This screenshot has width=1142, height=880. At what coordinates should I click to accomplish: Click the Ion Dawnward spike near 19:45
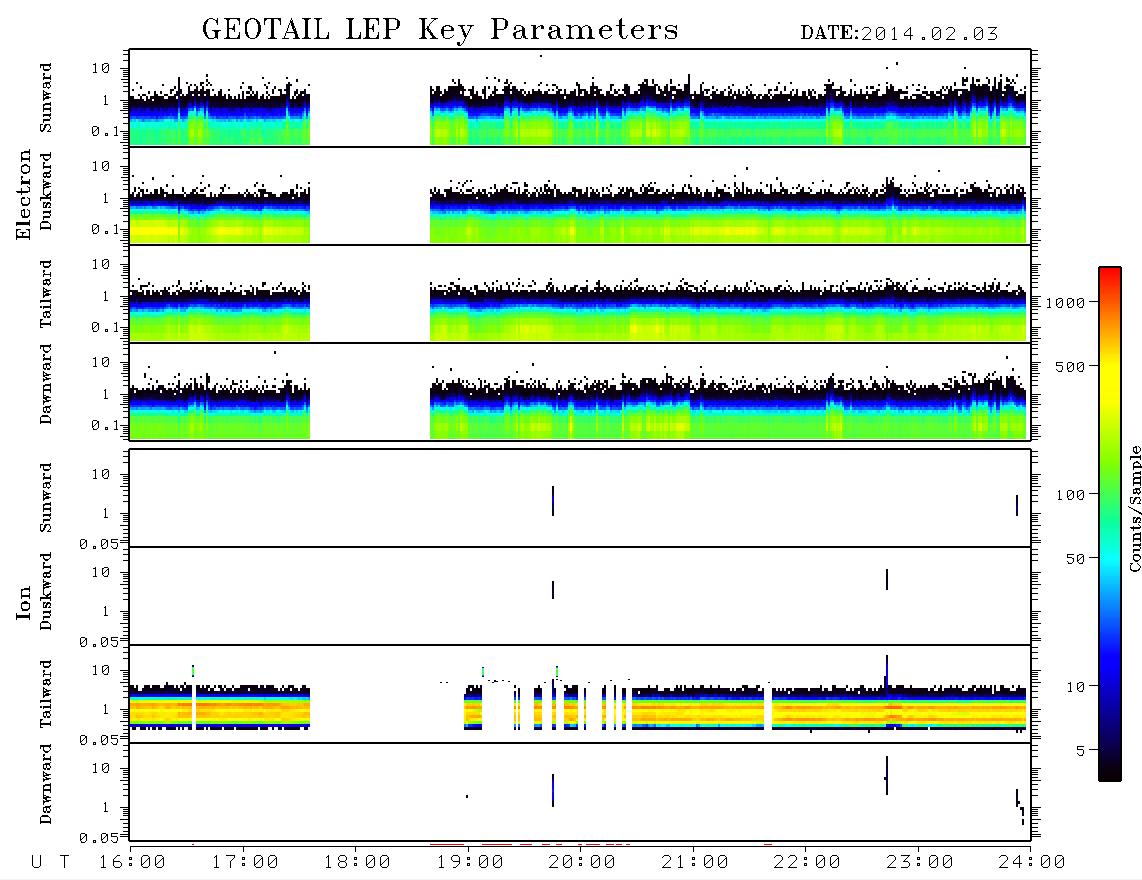coord(553,790)
